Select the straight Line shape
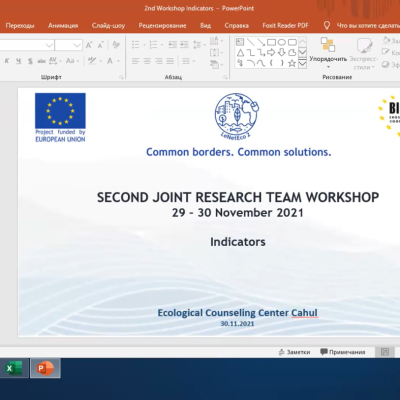The height and width of the screenshot is (400, 400). tap(251, 42)
